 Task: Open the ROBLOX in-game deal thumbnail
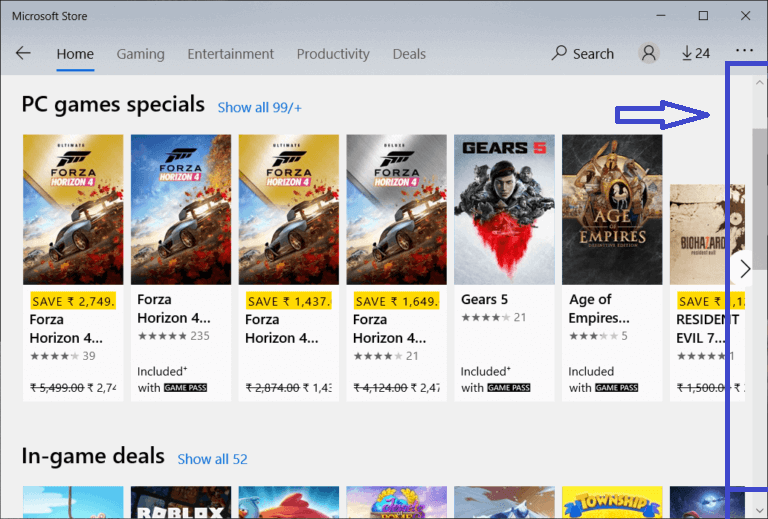click(181, 502)
